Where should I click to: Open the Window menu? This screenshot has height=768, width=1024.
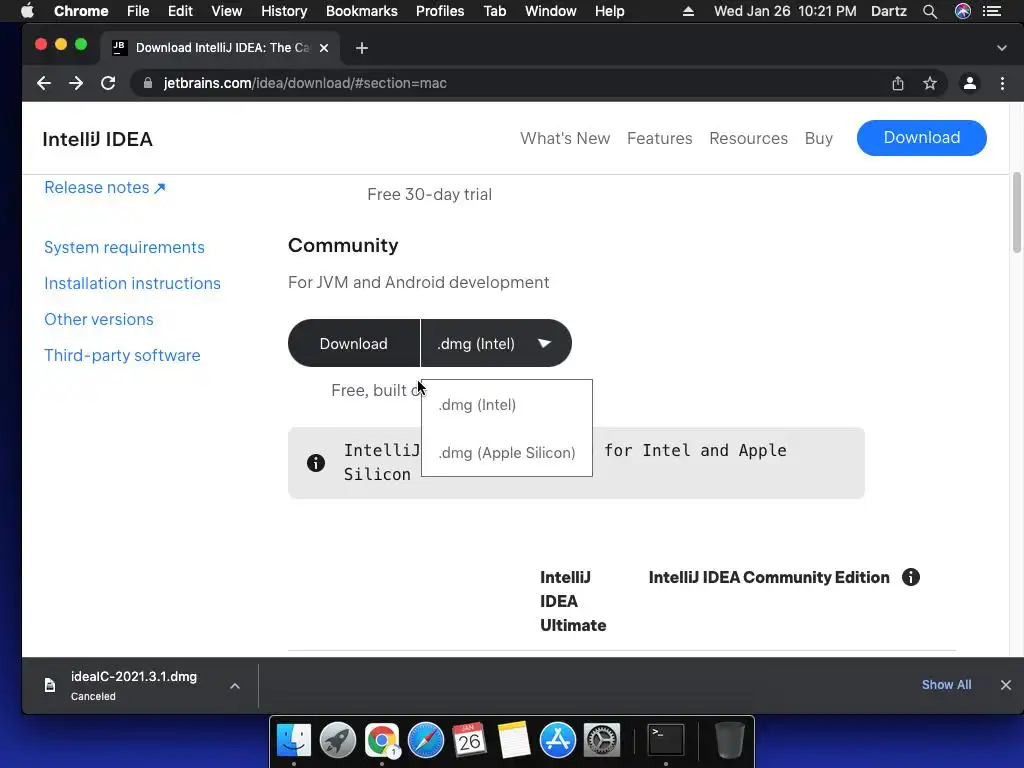[x=551, y=11]
